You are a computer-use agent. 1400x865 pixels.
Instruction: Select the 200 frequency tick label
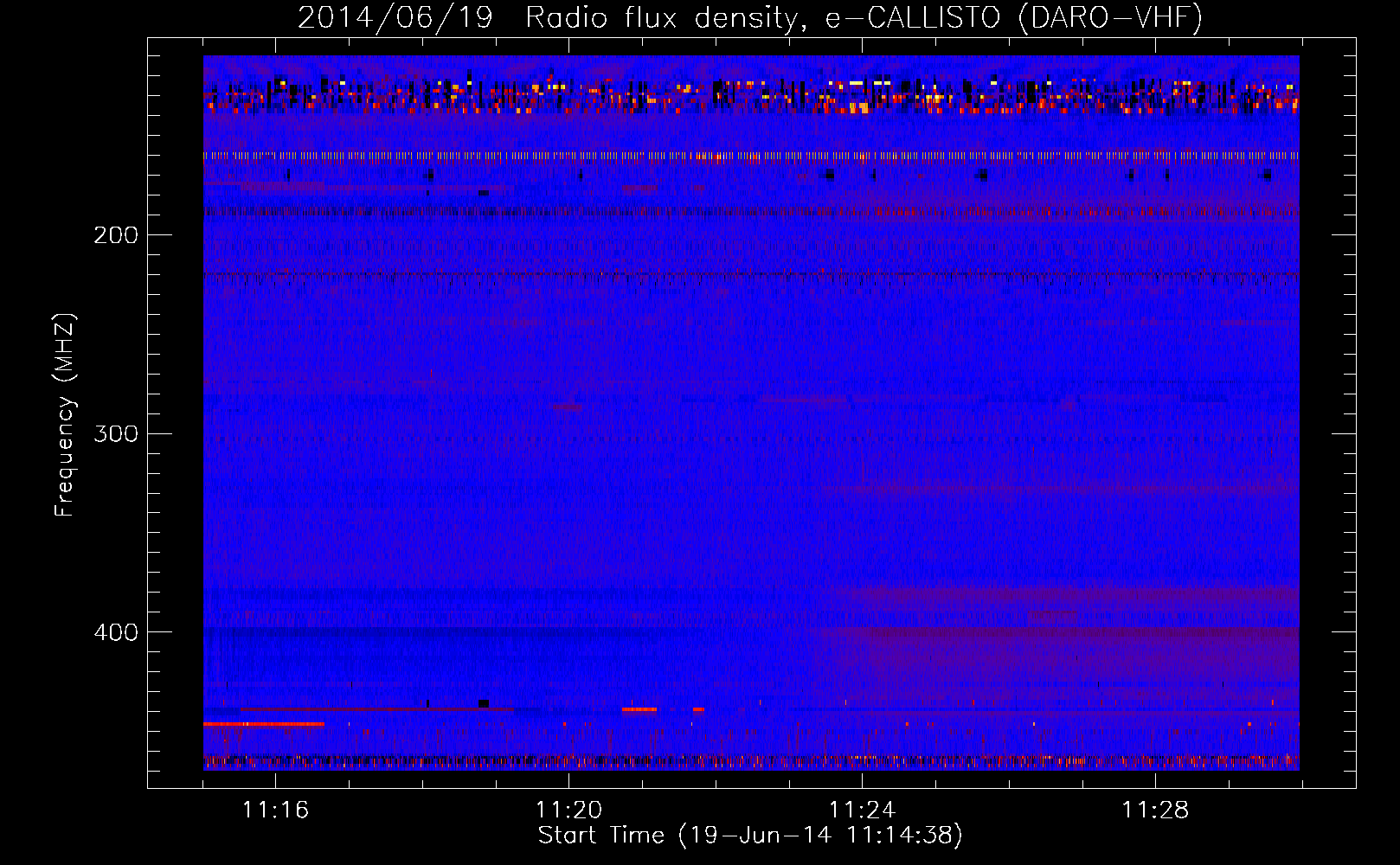pos(116,235)
